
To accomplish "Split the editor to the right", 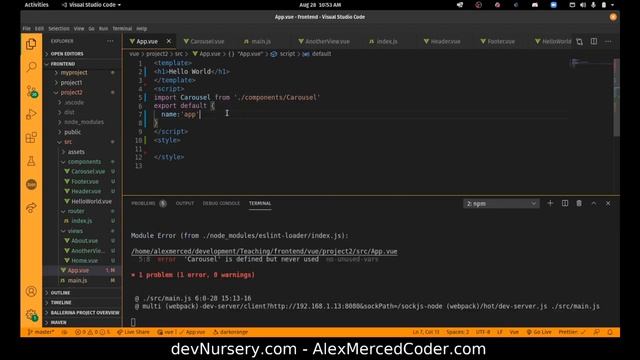I will point(594,41).
